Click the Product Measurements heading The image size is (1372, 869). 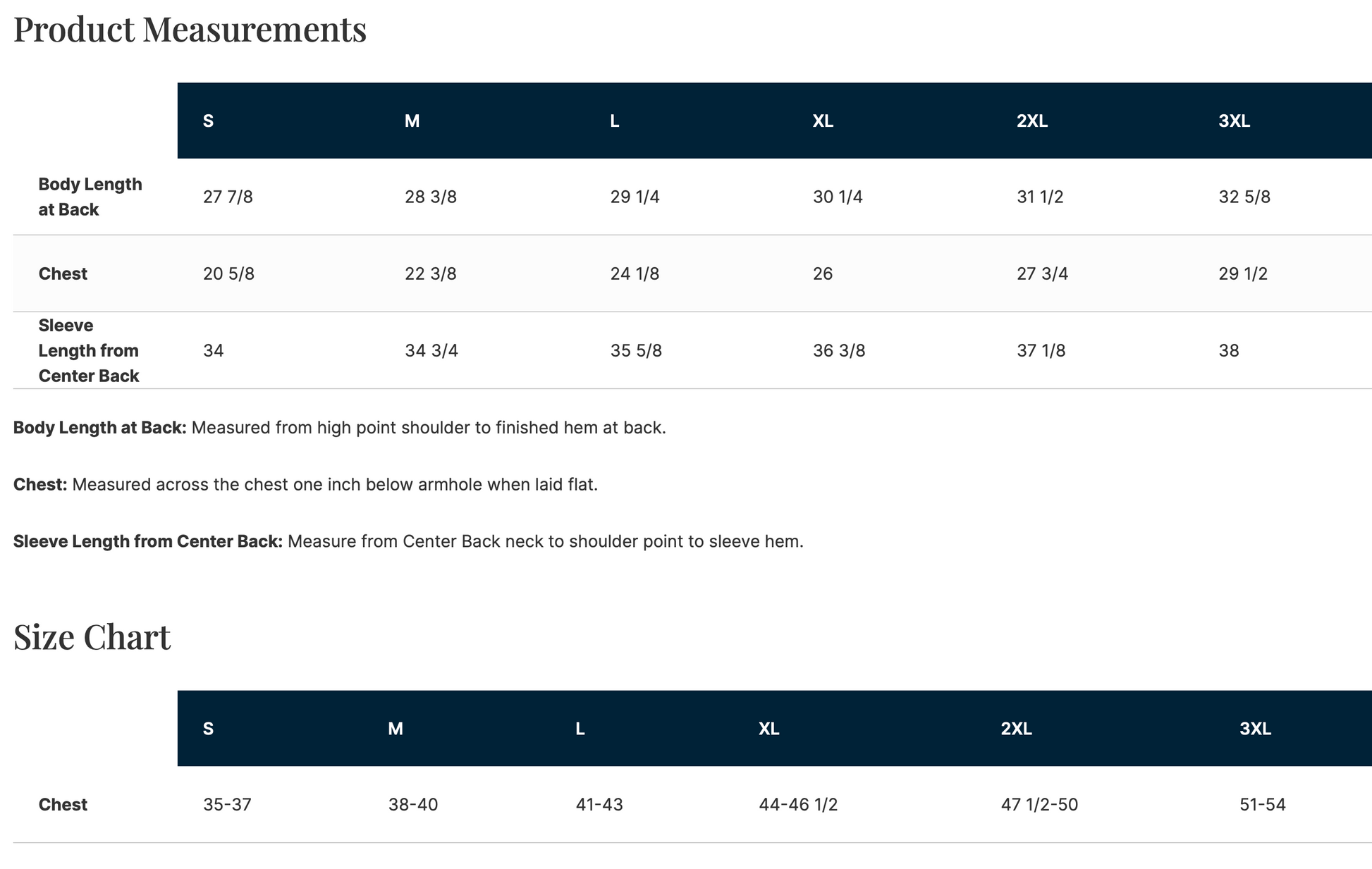tap(190, 30)
